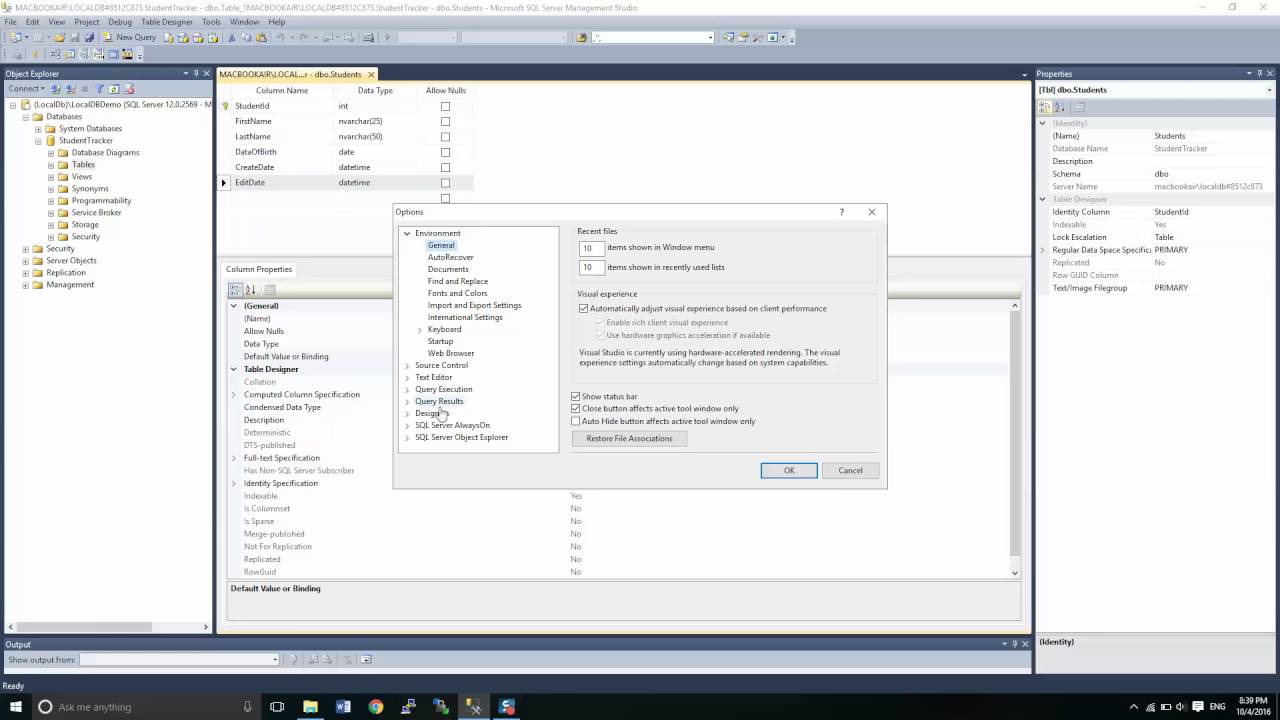The width and height of the screenshot is (1280, 720).
Task: Open the Debug menu
Action: [120, 21]
